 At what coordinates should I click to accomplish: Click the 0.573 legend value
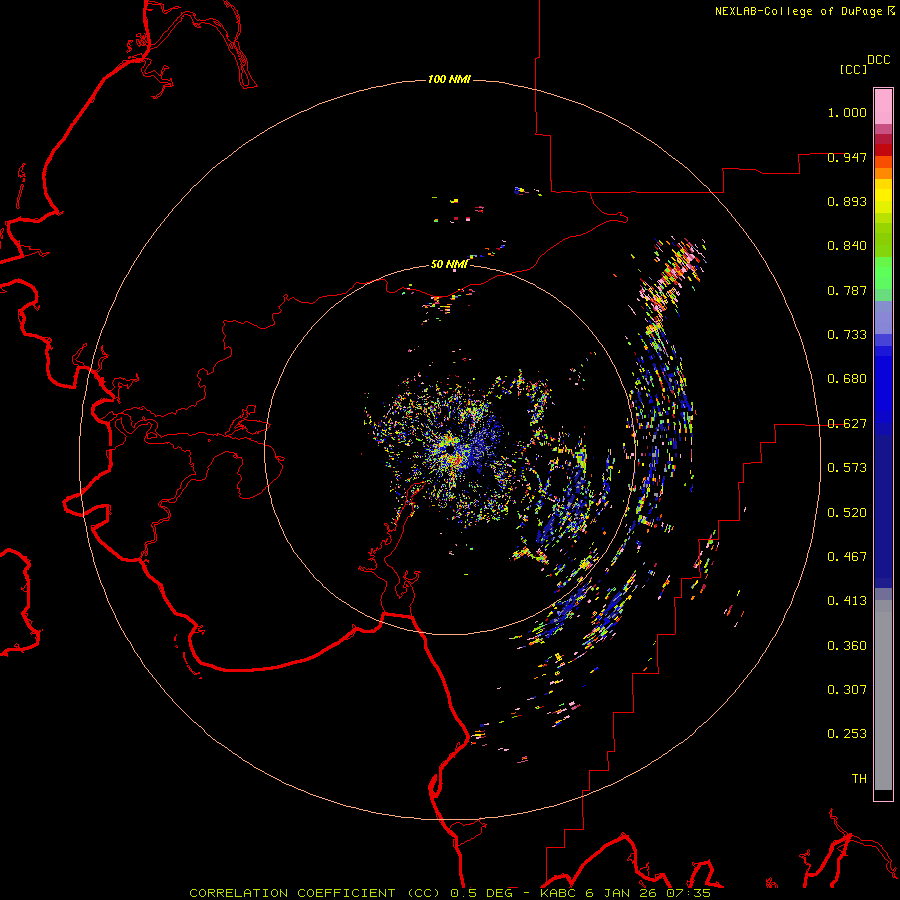847,468
